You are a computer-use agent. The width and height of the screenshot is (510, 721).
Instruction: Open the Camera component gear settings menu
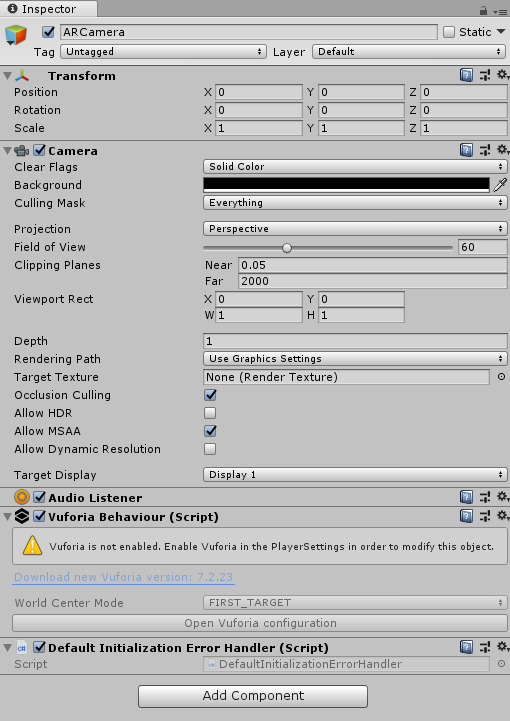tap(503, 150)
